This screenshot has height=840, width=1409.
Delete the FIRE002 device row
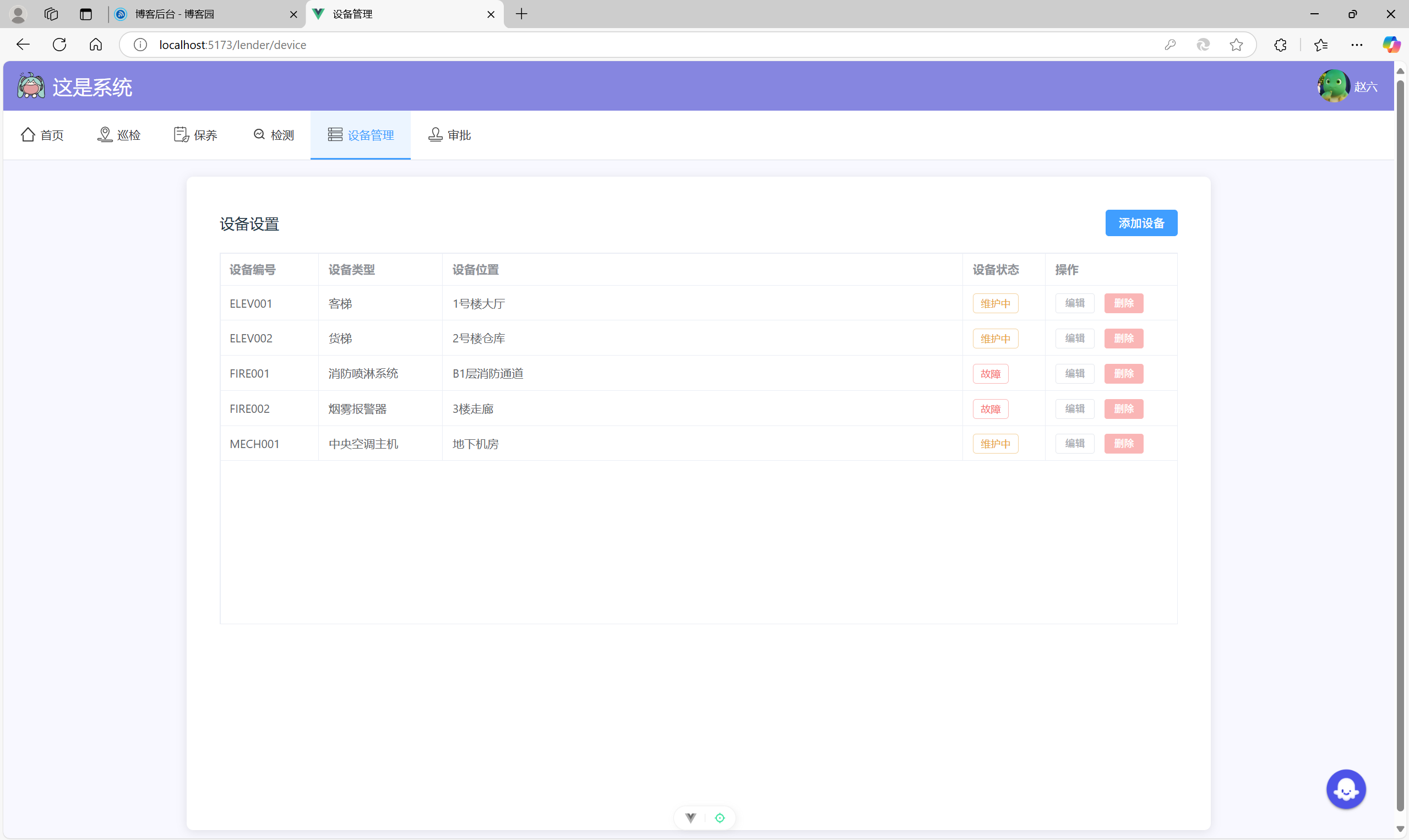(1123, 408)
